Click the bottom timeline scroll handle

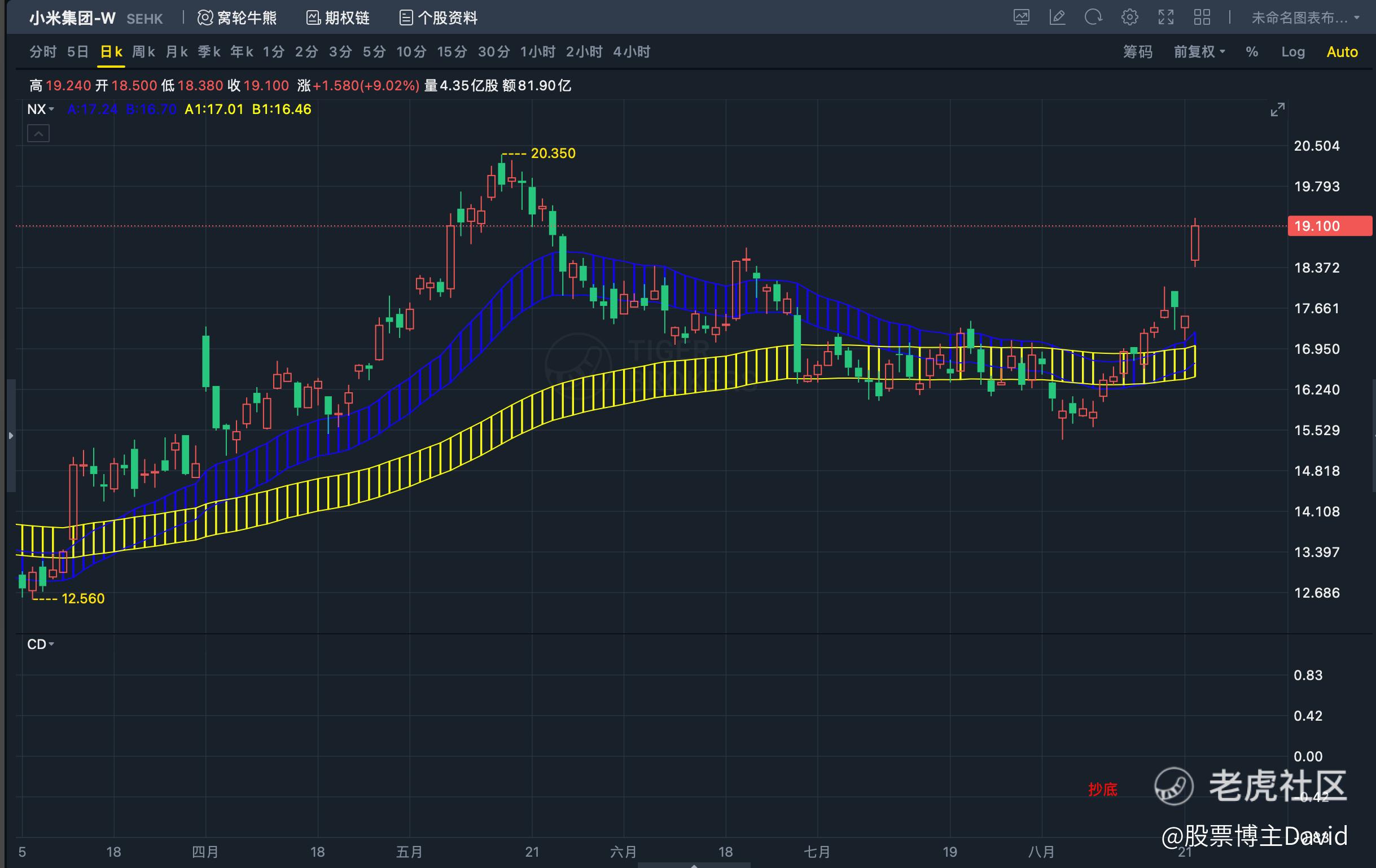tap(694, 865)
